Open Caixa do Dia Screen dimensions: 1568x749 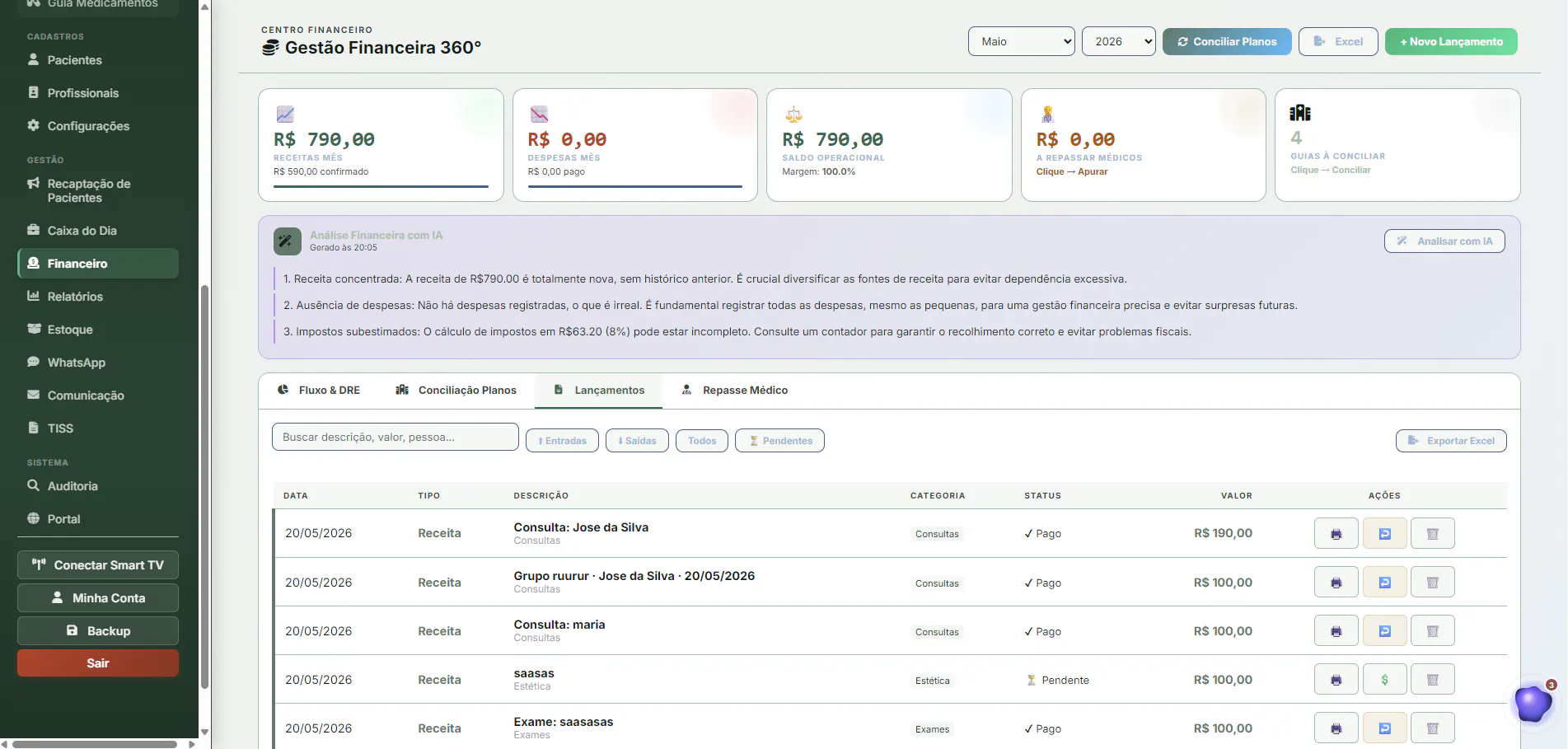[98, 231]
